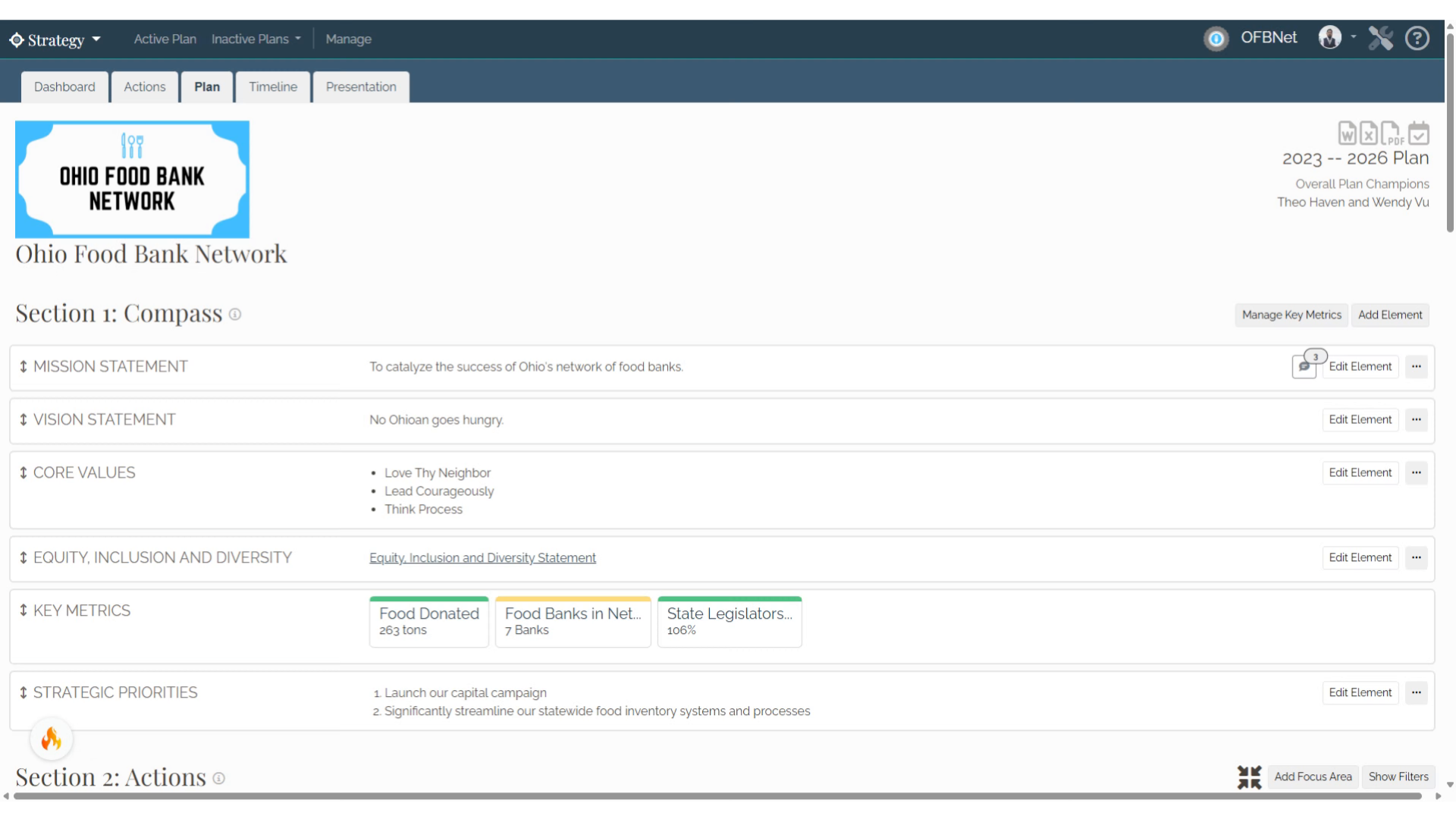The image size is (1456, 819).
Task: Open the Manage menu item
Action: (348, 39)
